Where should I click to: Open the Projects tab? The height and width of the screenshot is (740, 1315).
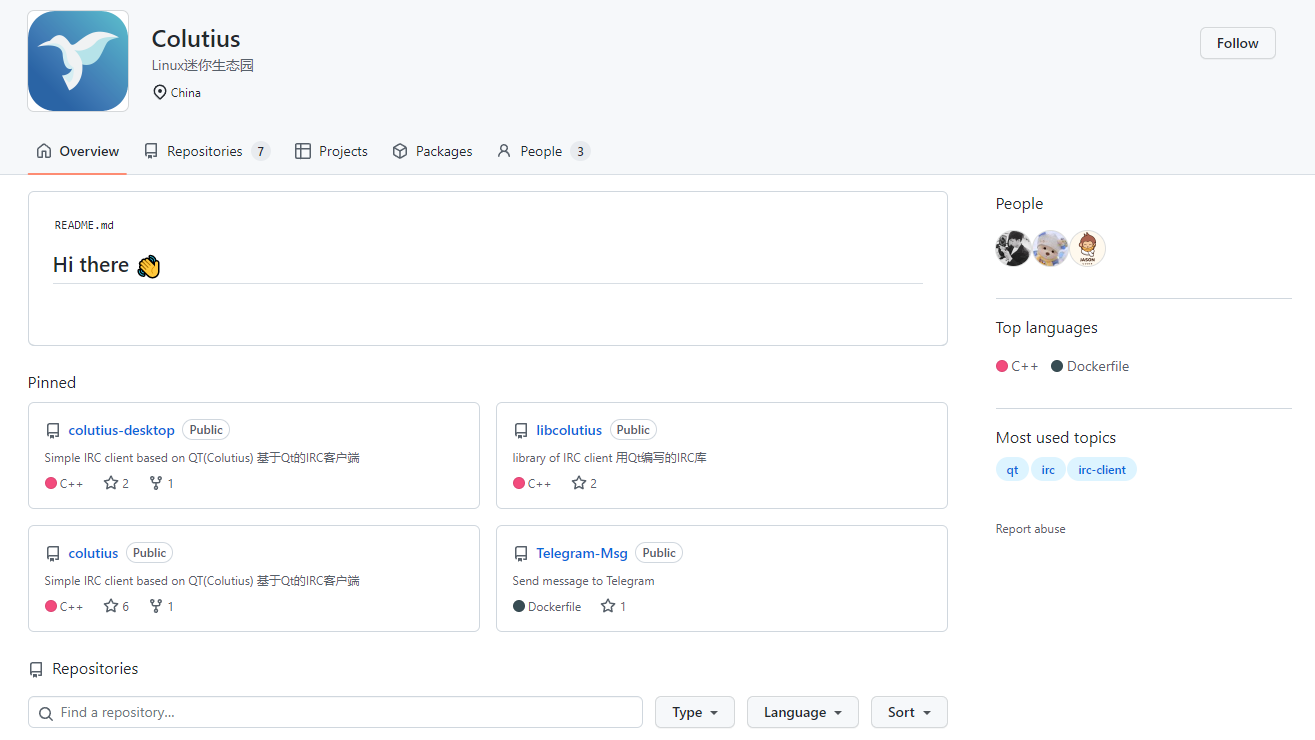click(331, 152)
